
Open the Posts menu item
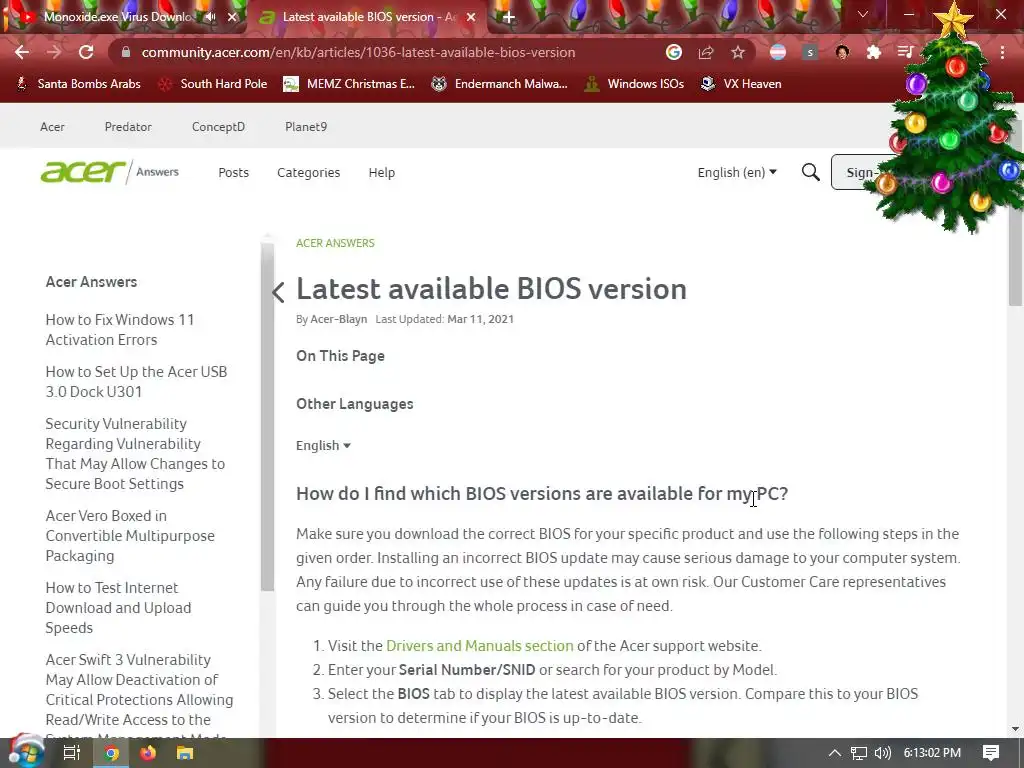233,172
